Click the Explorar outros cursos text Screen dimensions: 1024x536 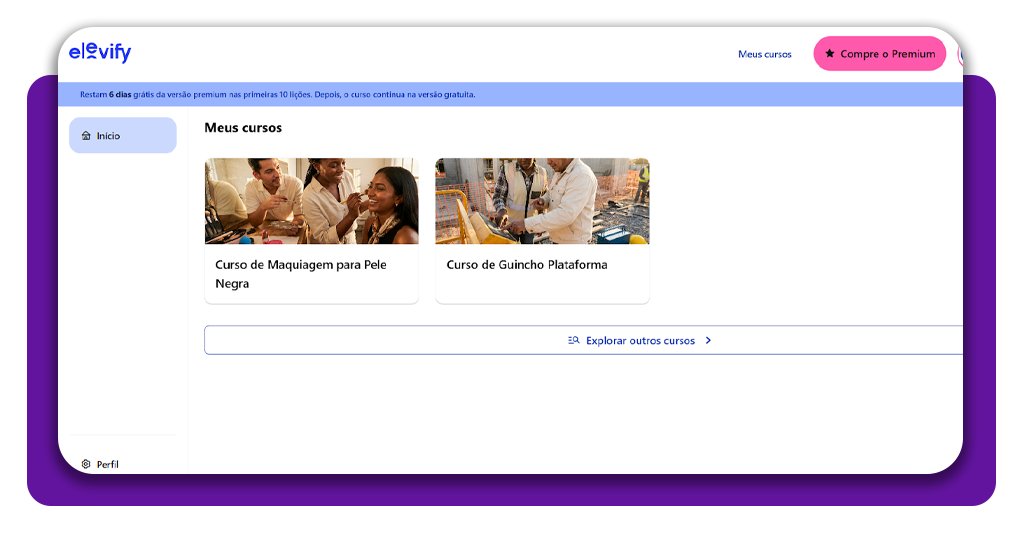tap(640, 340)
